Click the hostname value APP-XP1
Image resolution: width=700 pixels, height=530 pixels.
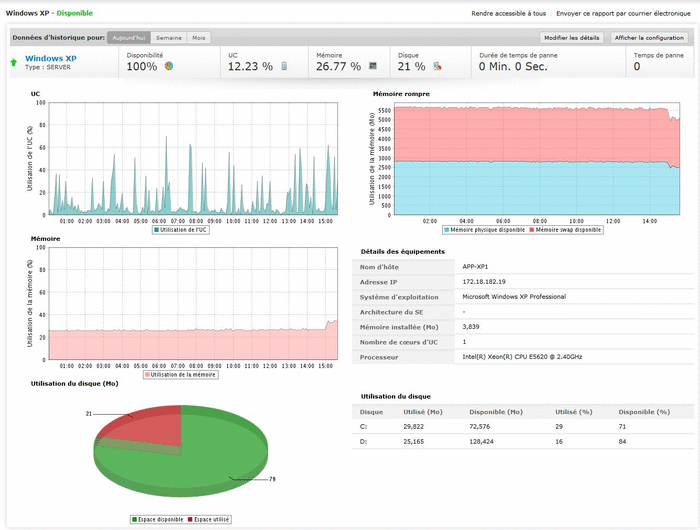(475, 267)
